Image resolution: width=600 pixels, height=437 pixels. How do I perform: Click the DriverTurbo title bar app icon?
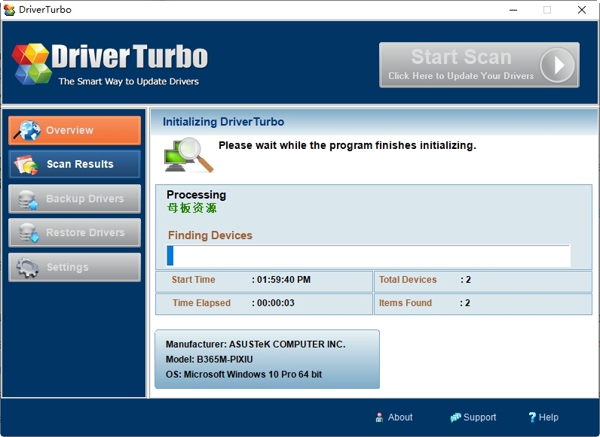[10, 9]
